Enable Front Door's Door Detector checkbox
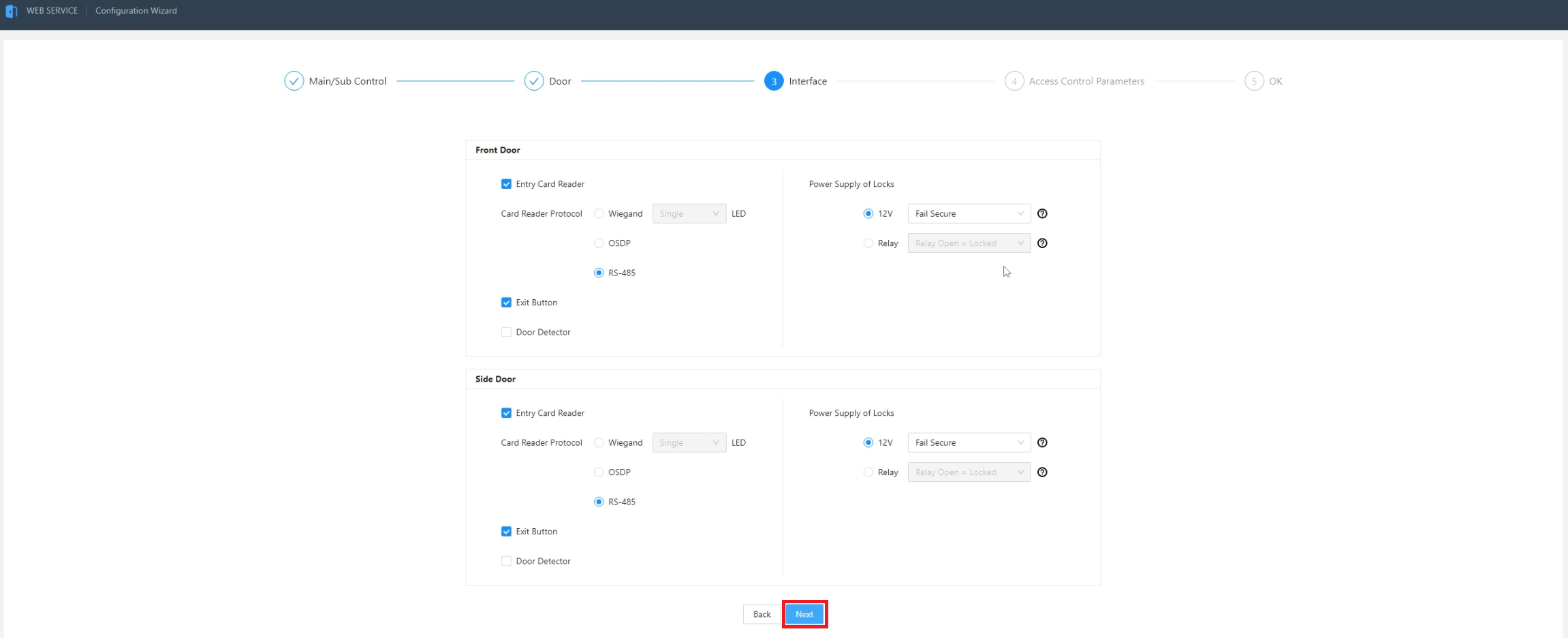The height and width of the screenshot is (638, 1568). pos(506,333)
